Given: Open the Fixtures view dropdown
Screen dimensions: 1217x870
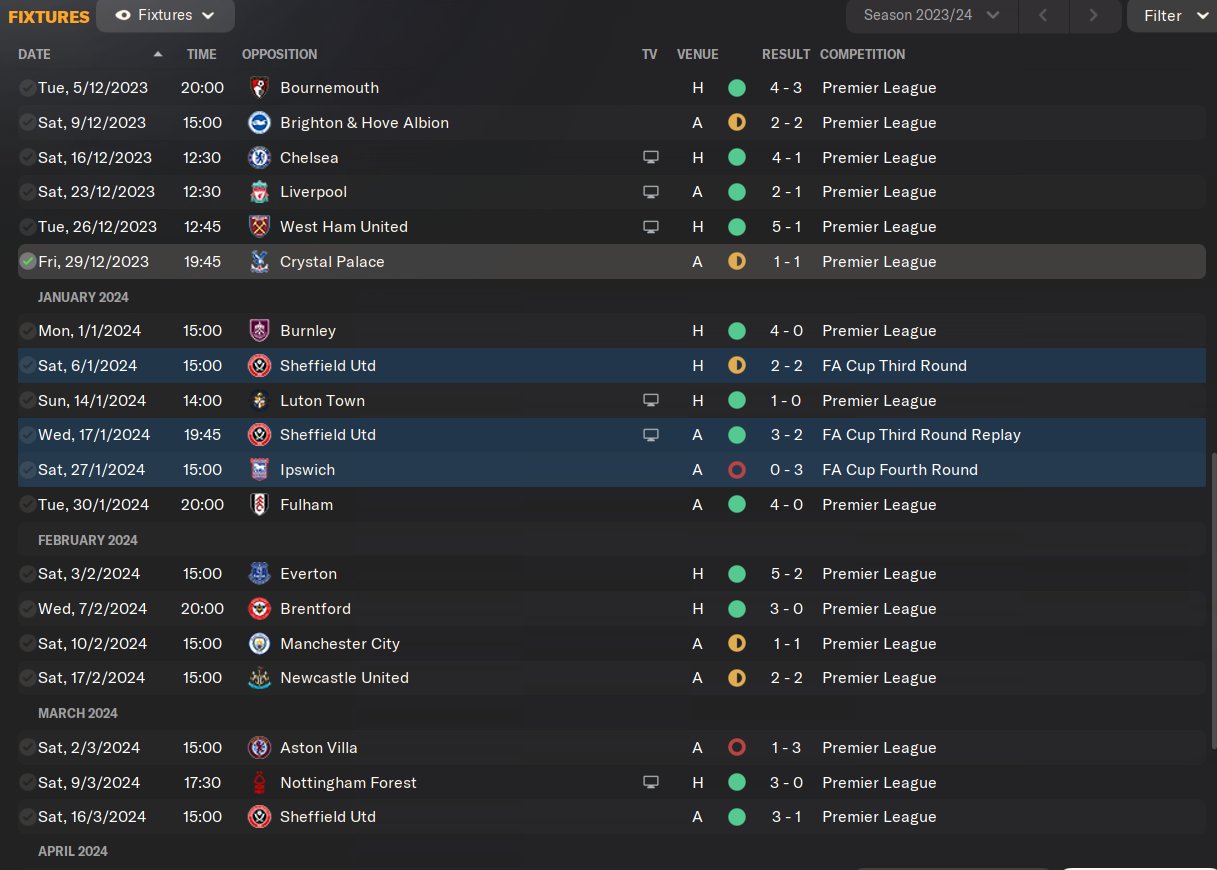Looking at the screenshot, I should tap(166, 16).
